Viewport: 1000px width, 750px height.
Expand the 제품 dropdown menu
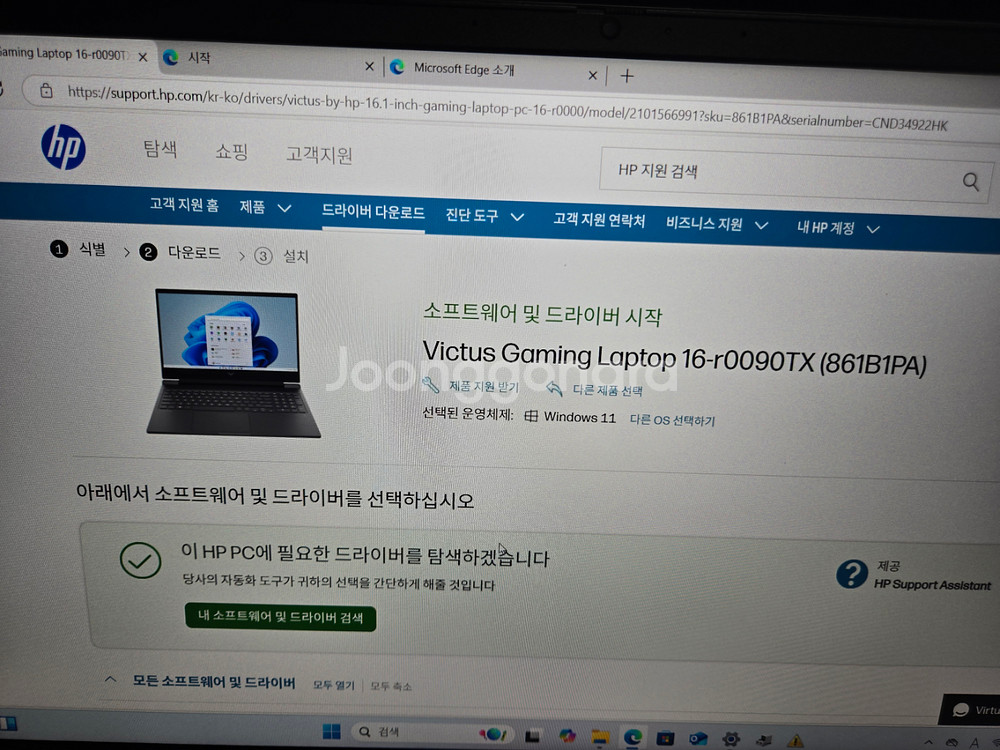point(284,208)
